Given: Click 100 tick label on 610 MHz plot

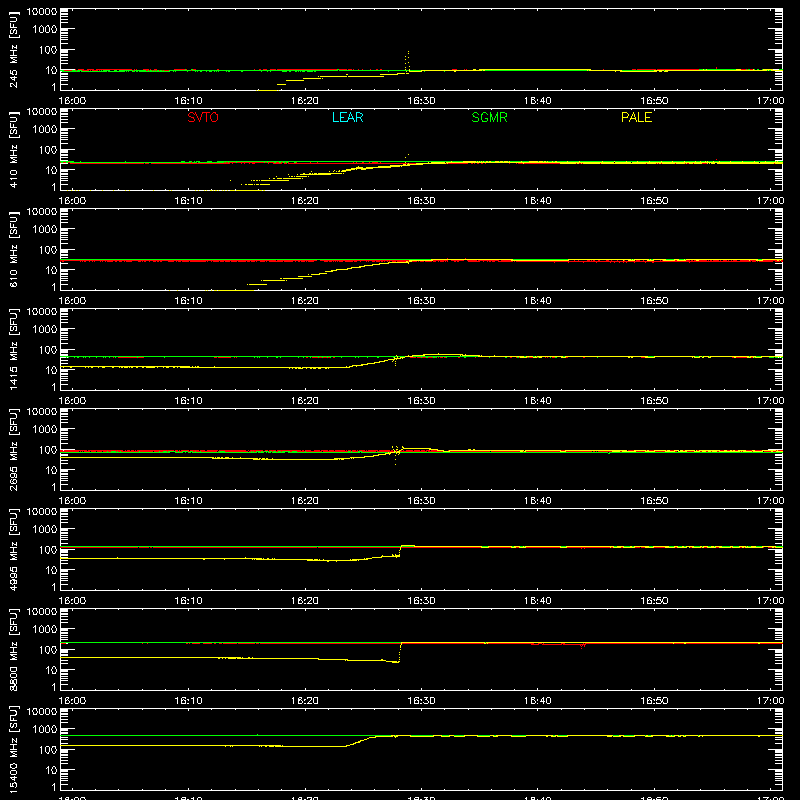Looking at the screenshot, I should coord(48,249).
